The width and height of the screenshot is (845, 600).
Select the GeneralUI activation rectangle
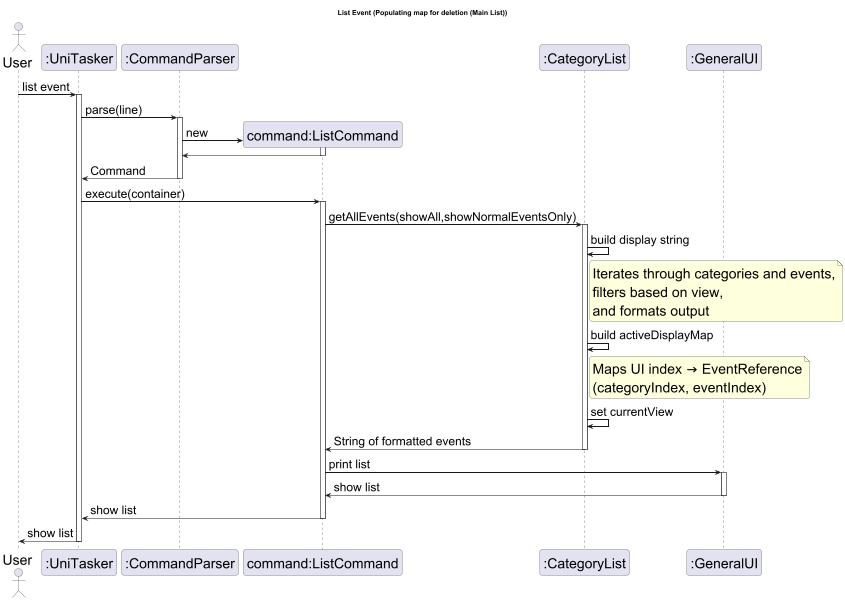[722, 482]
